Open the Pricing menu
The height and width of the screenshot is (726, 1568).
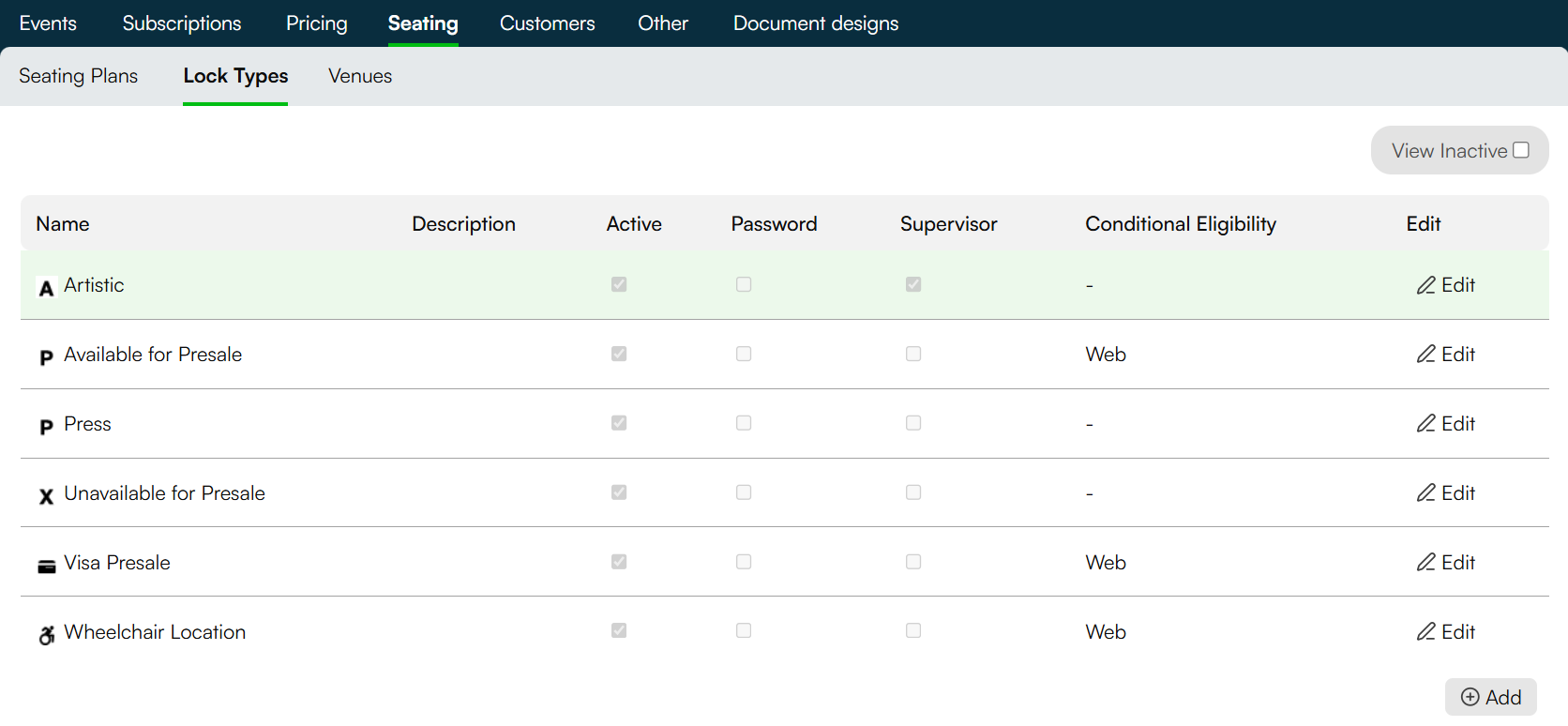pyautogui.click(x=317, y=23)
